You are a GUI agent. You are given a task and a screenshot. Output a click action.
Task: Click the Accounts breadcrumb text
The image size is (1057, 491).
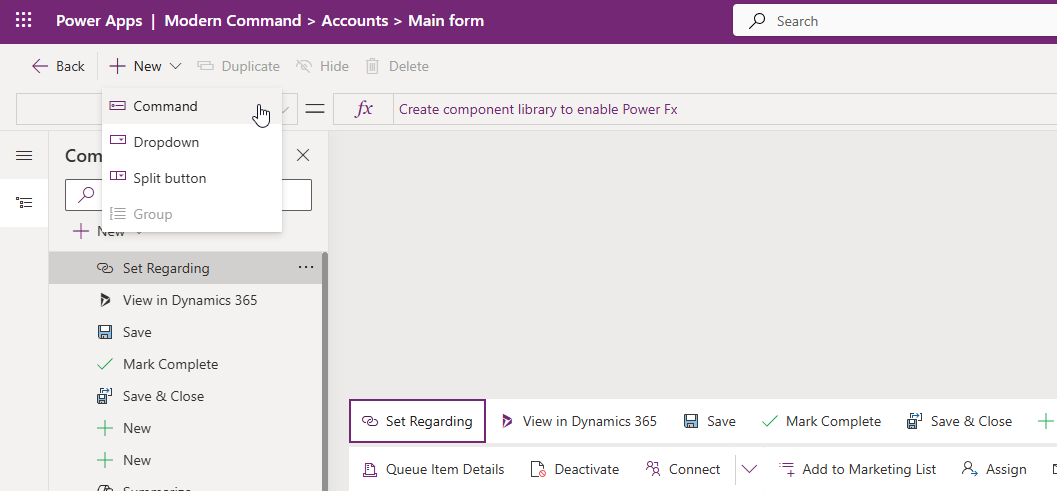[x=355, y=21]
